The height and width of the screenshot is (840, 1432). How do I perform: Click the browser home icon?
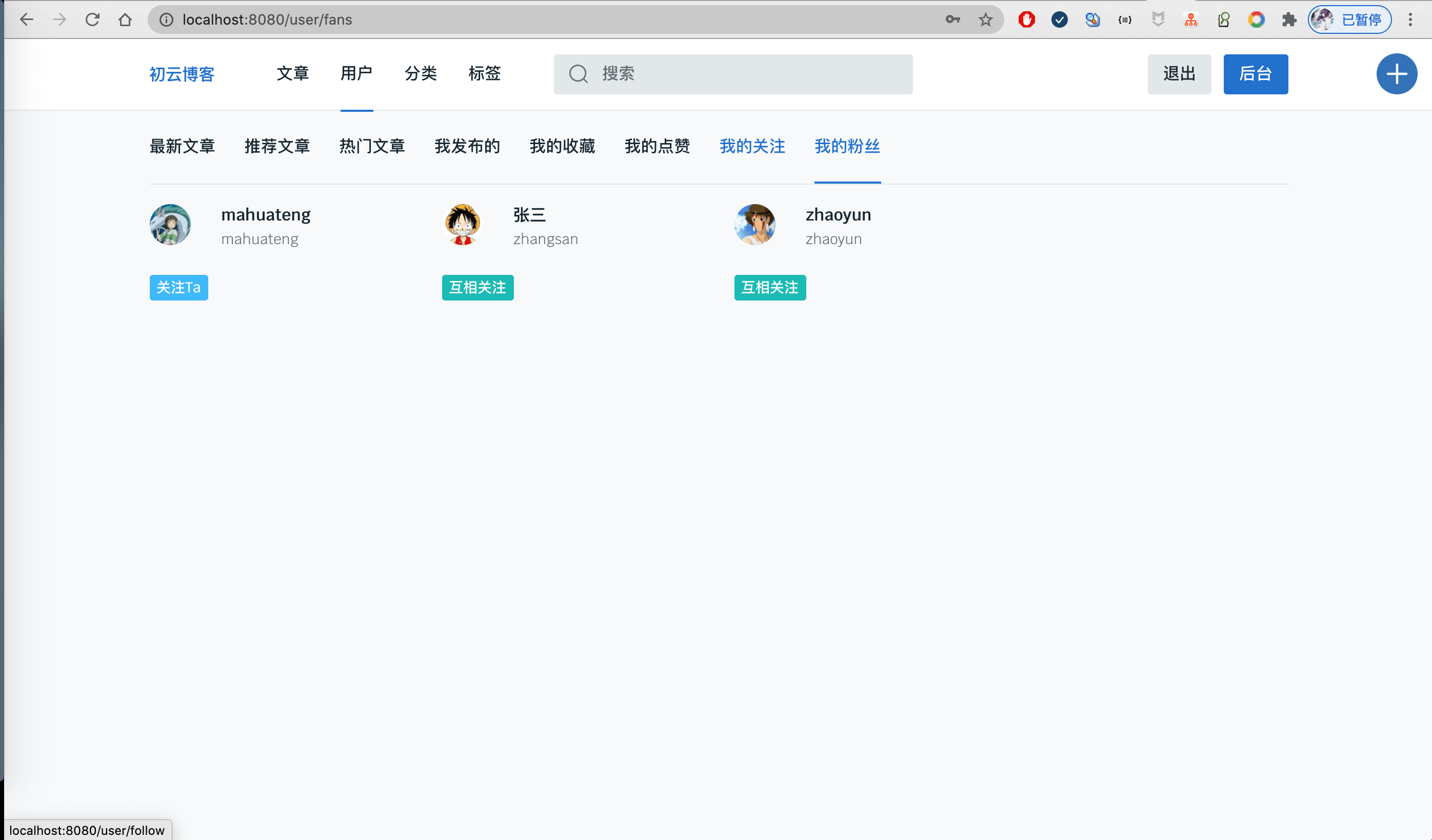pyautogui.click(x=125, y=20)
